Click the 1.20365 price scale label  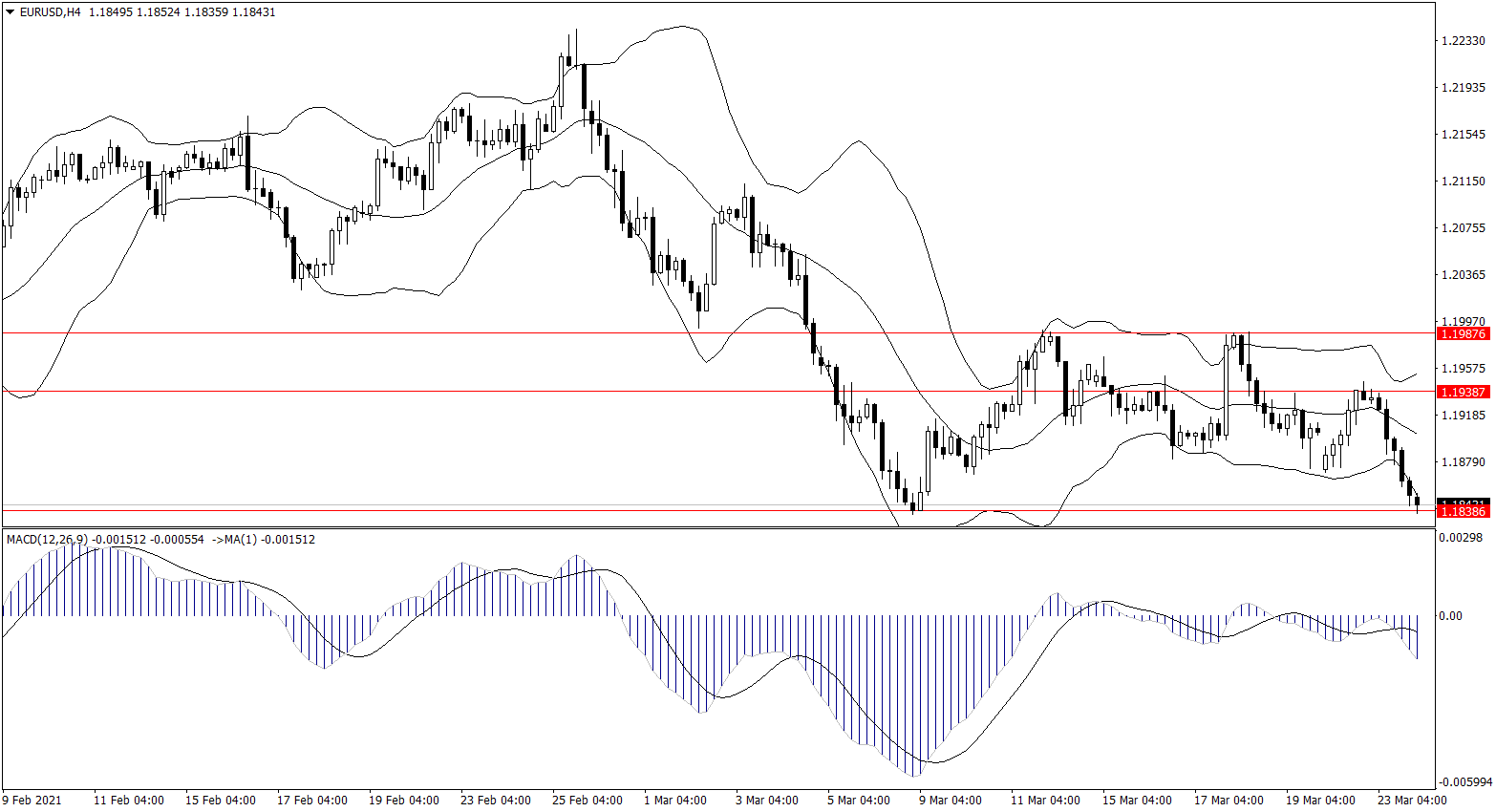tap(1463, 275)
